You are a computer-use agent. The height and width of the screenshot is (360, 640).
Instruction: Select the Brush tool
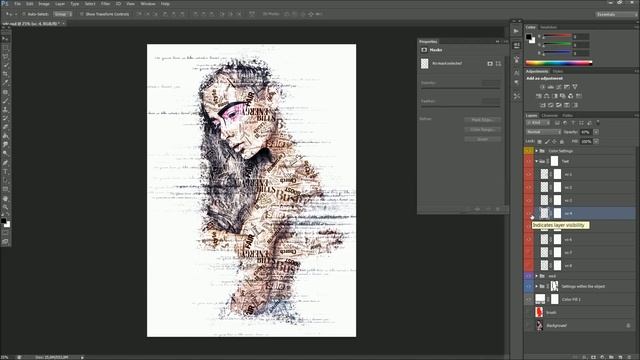pyautogui.click(x=5, y=101)
